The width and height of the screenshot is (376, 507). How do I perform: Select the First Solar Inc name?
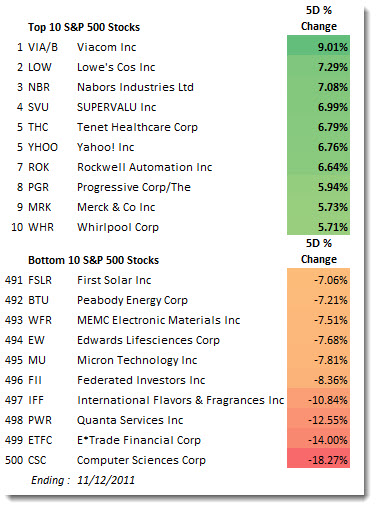114,280
